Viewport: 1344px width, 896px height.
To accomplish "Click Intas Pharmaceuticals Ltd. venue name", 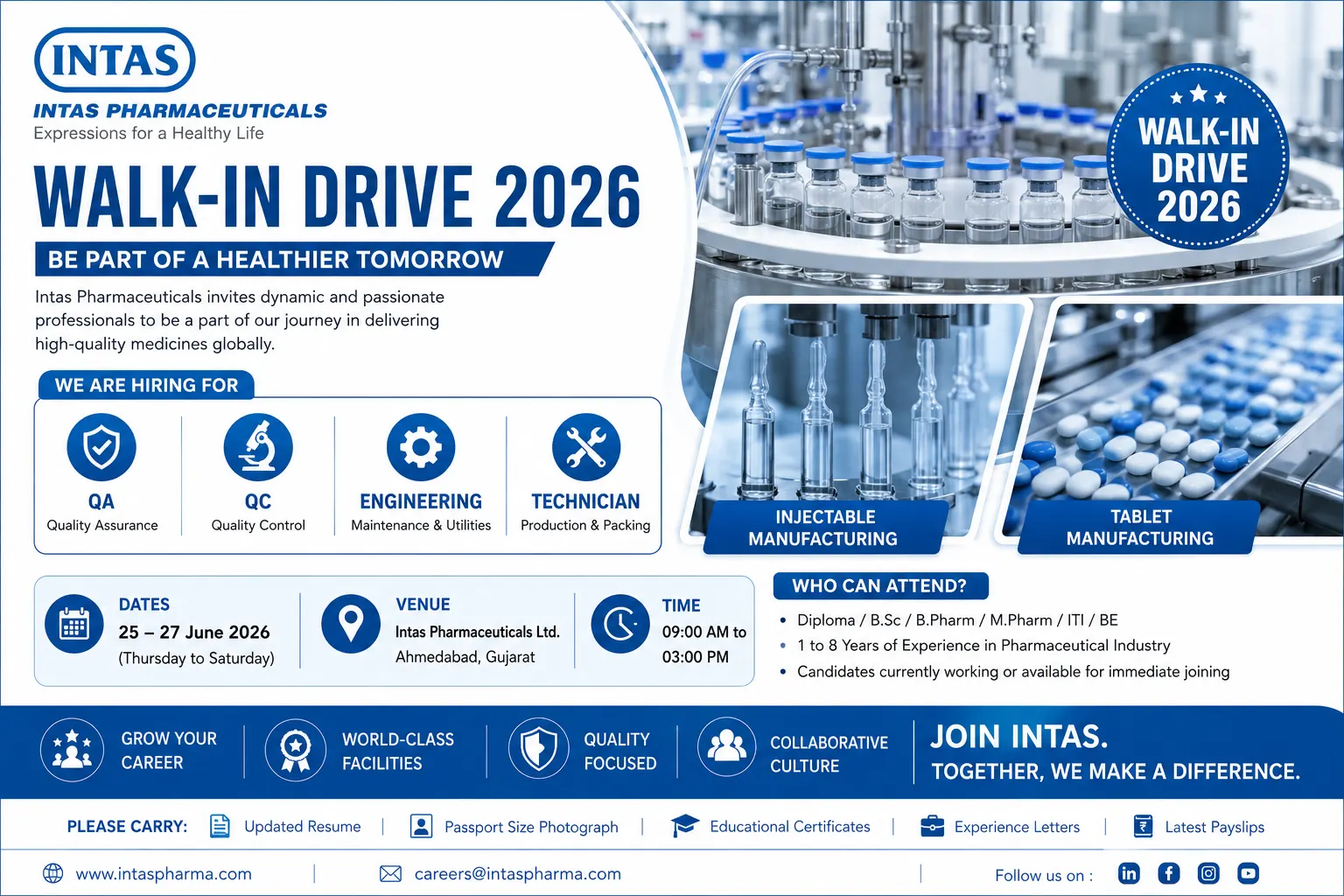I will click(477, 632).
